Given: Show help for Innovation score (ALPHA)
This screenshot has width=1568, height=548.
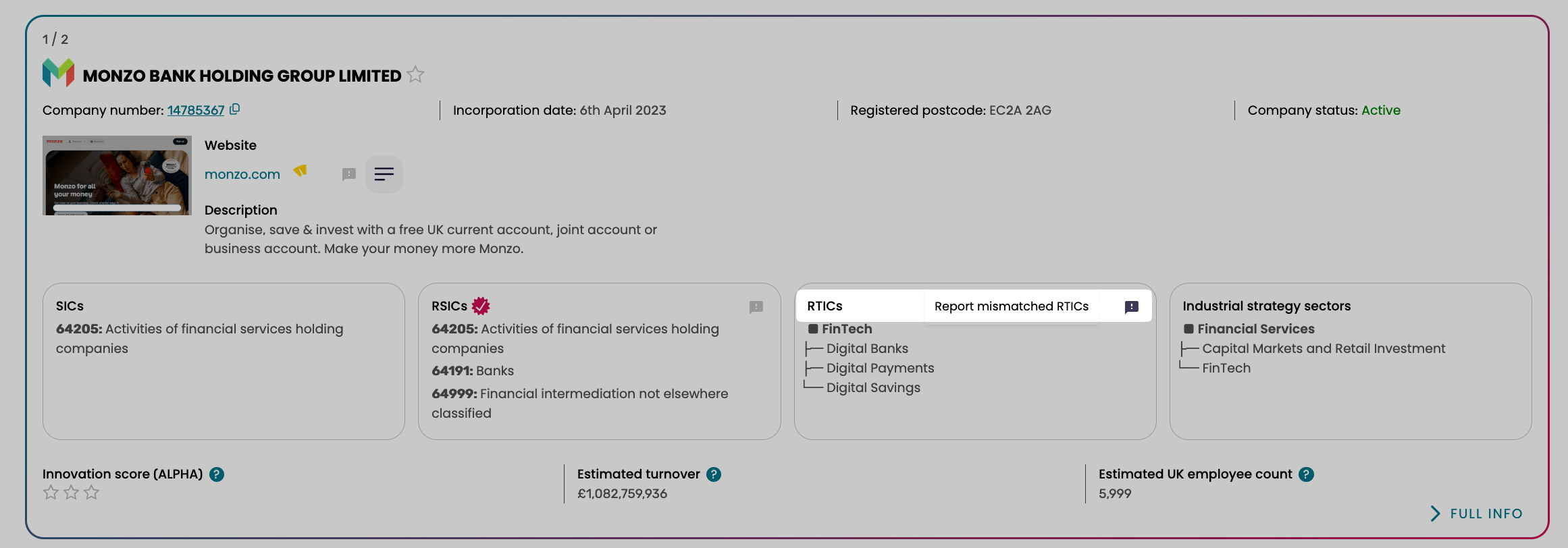Looking at the screenshot, I should pos(217,474).
